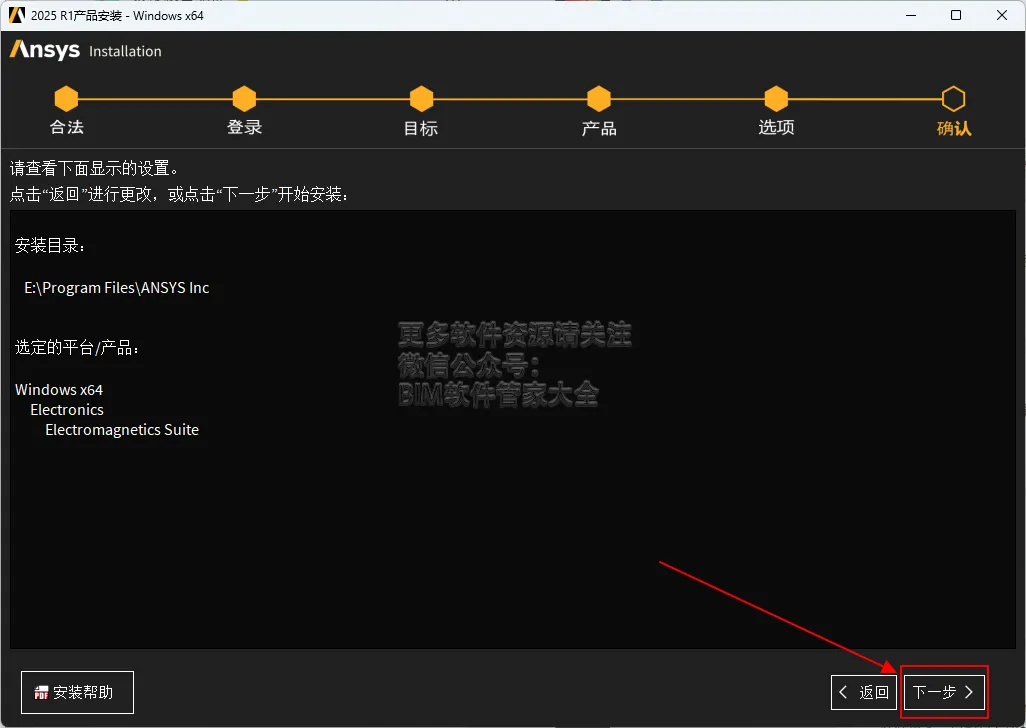The image size is (1026, 728).
Task: Click the 目标 step label
Action: click(x=421, y=128)
